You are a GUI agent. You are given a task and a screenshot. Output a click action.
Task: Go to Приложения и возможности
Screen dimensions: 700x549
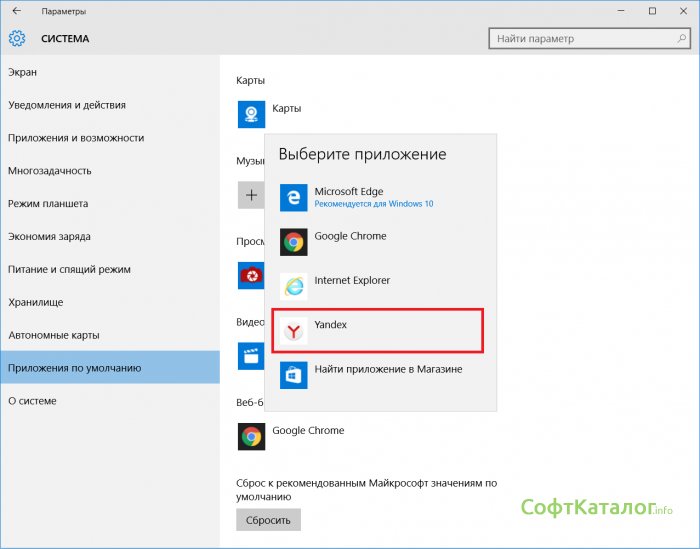[x=76, y=138]
